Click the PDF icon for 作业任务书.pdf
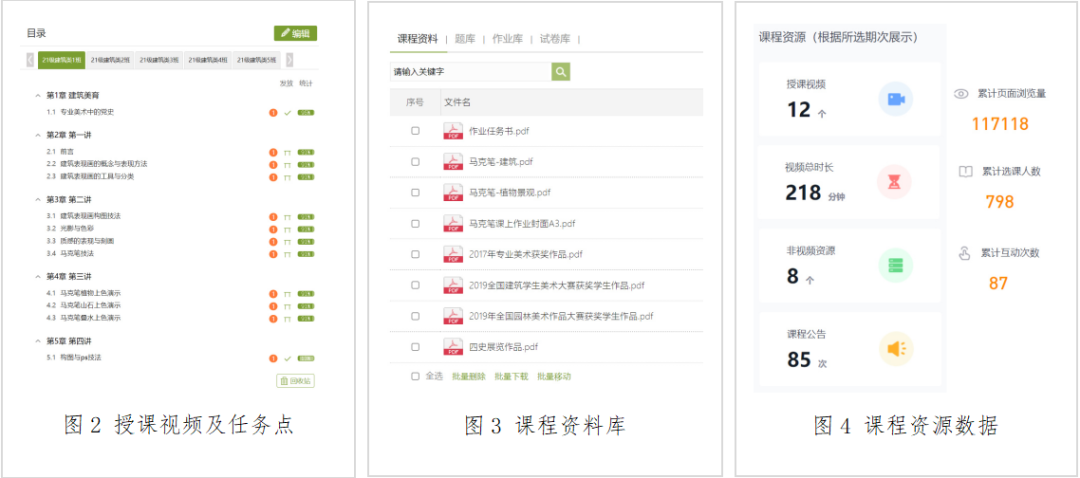This screenshot has width=1080, height=478. click(x=453, y=131)
